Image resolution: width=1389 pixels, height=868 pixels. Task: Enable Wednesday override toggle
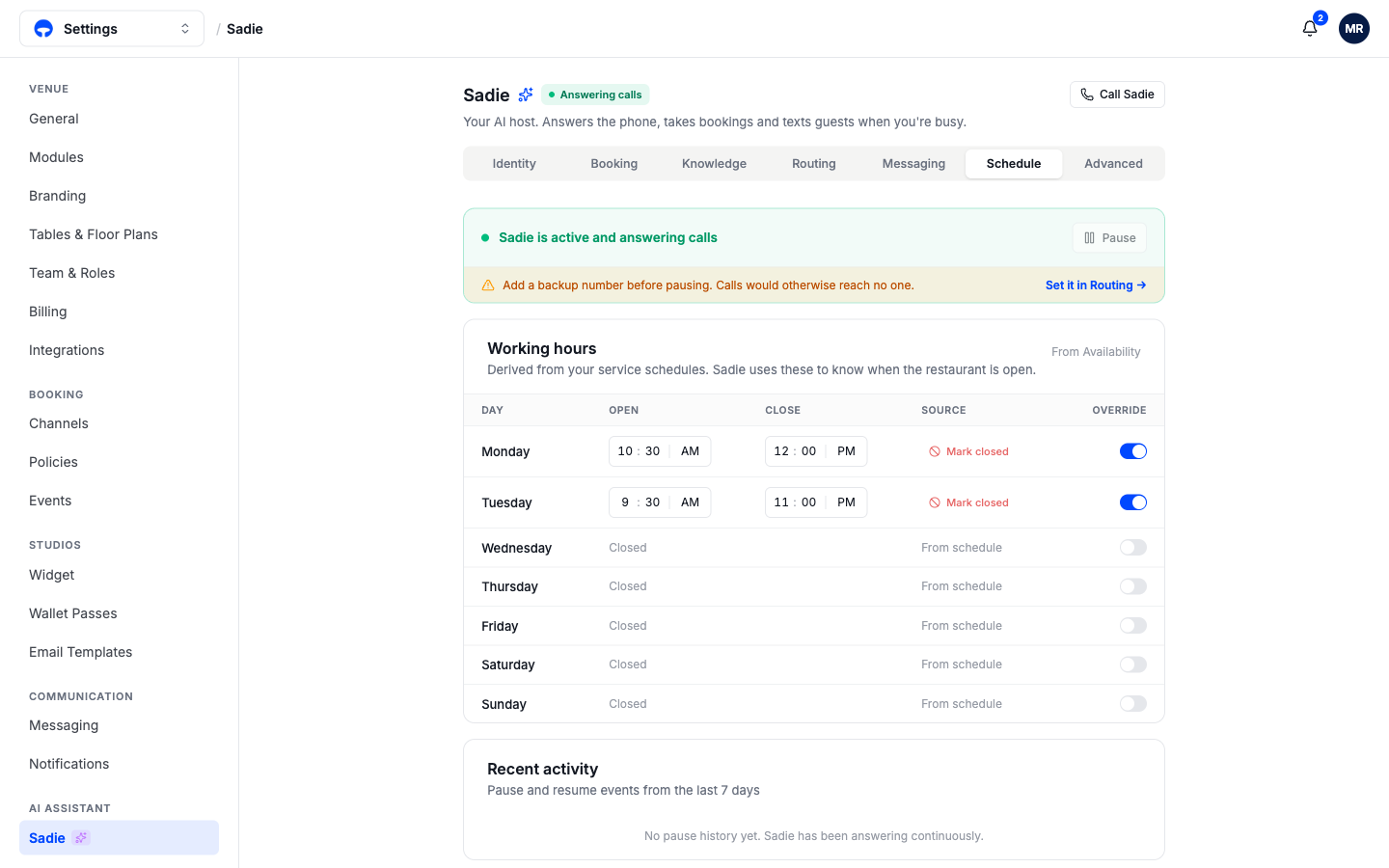tap(1133, 548)
